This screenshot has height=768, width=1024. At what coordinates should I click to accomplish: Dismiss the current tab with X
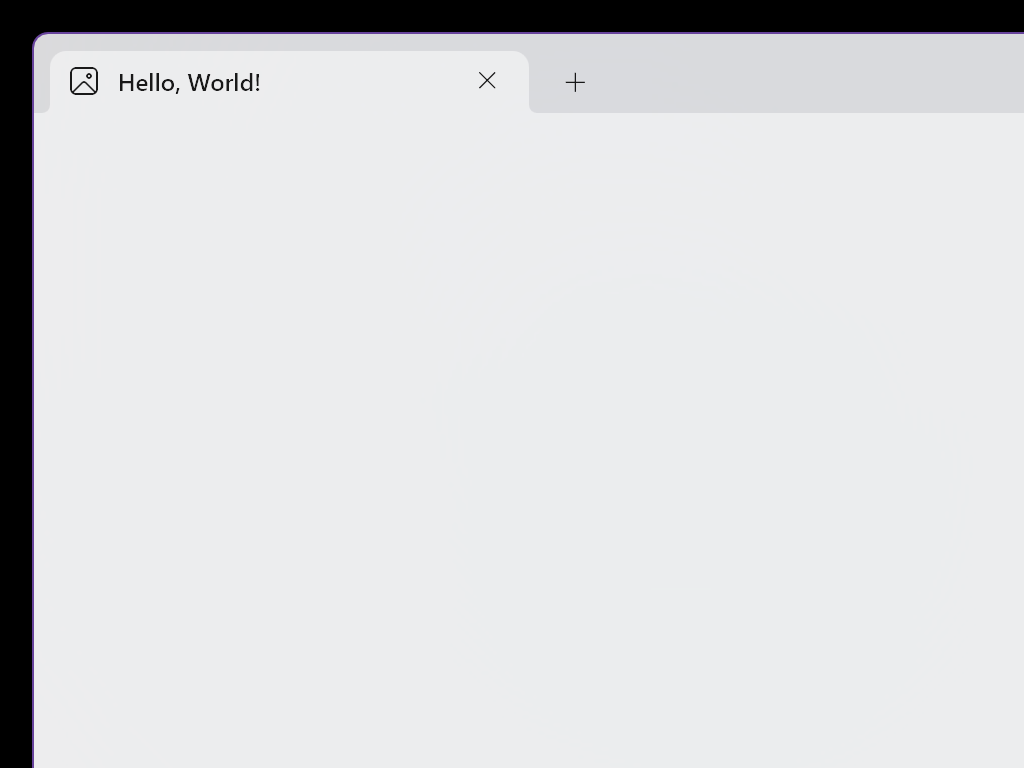coord(487,81)
